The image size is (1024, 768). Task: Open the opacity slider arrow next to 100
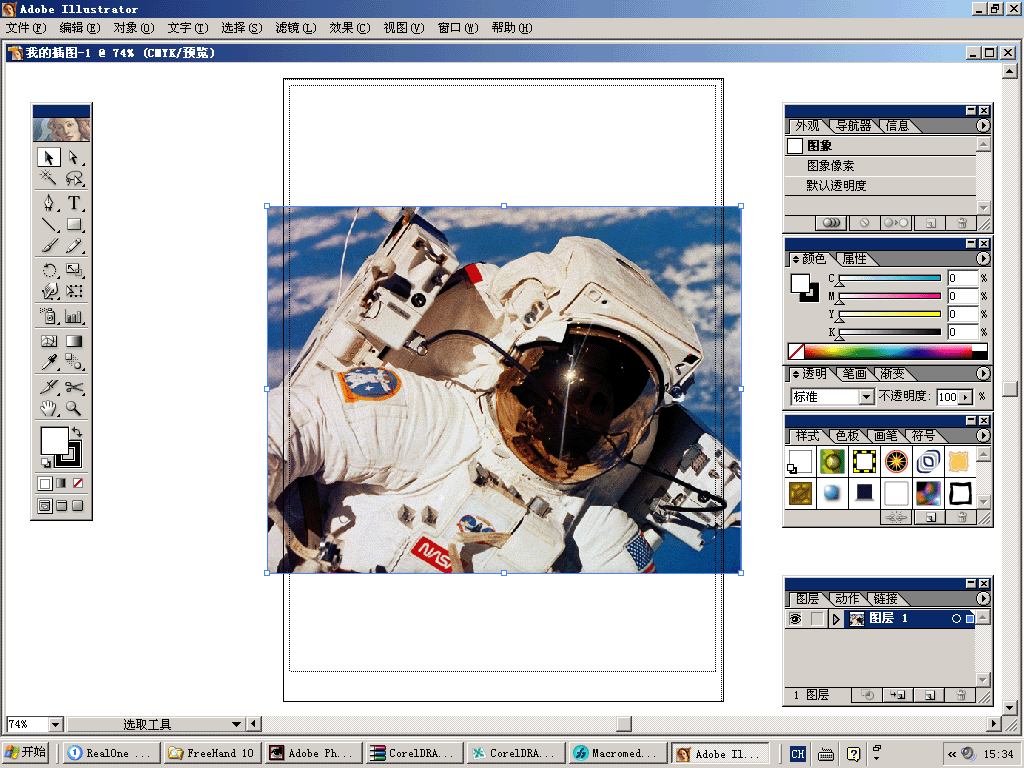pyautogui.click(x=965, y=396)
